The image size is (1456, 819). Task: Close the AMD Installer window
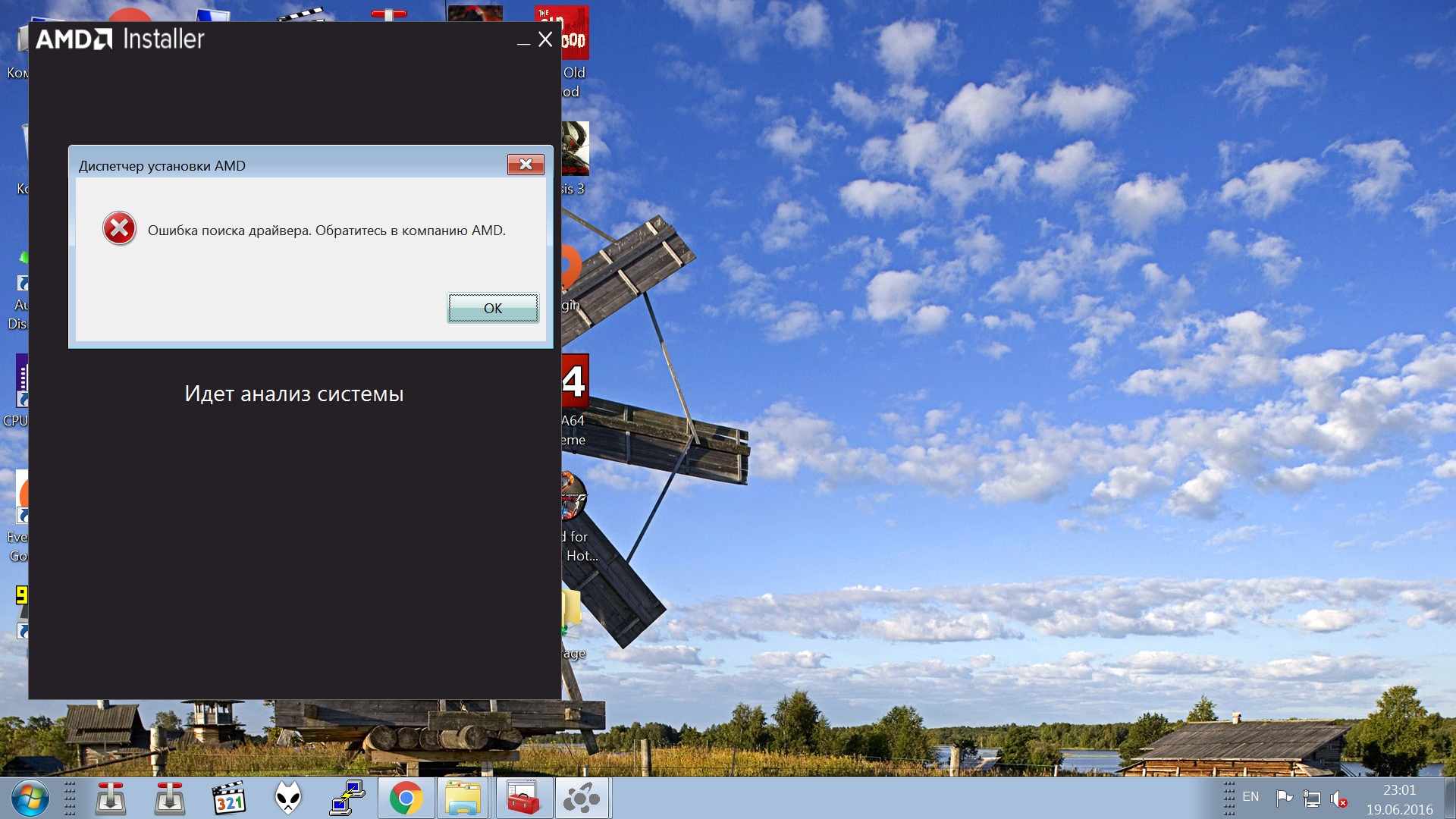(545, 39)
